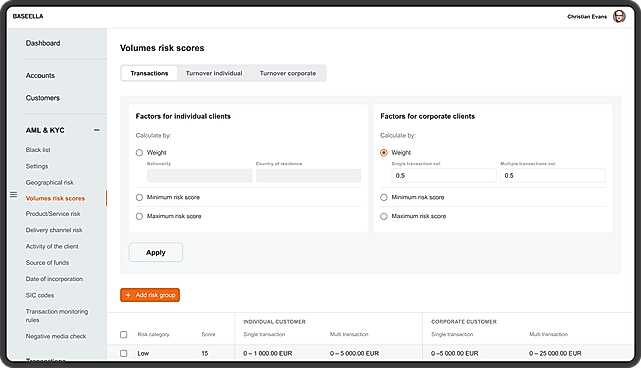This screenshot has height=368, width=641.
Task: Select Minimum risk score for individual clients
Action: pyautogui.click(x=139, y=197)
